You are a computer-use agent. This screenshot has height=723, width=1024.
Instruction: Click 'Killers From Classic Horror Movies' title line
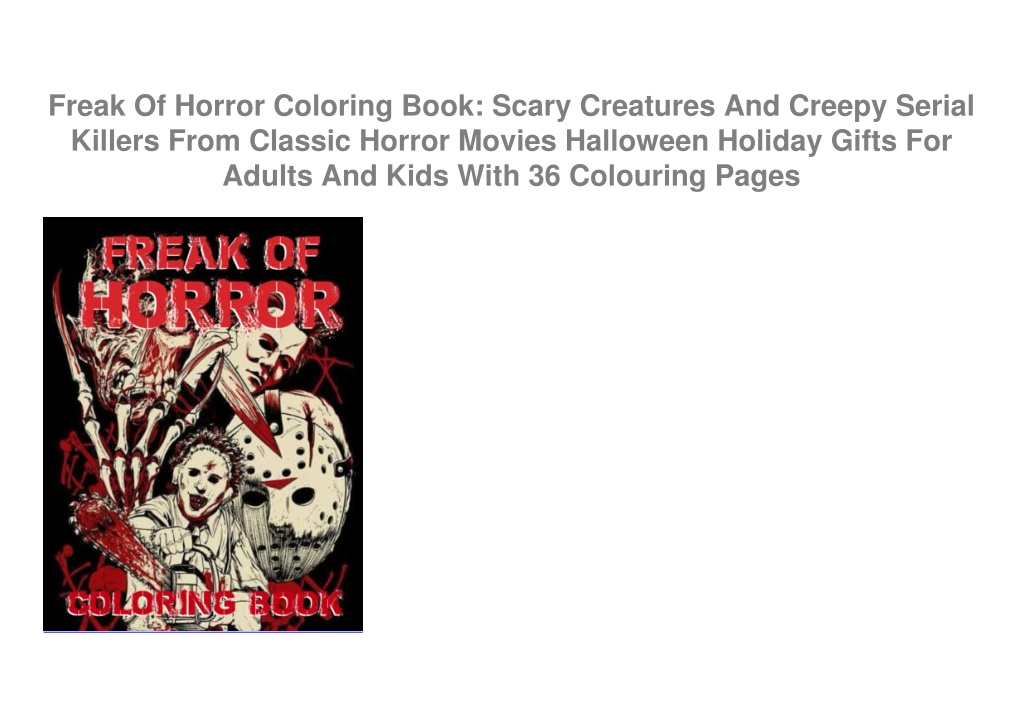click(x=313, y=140)
